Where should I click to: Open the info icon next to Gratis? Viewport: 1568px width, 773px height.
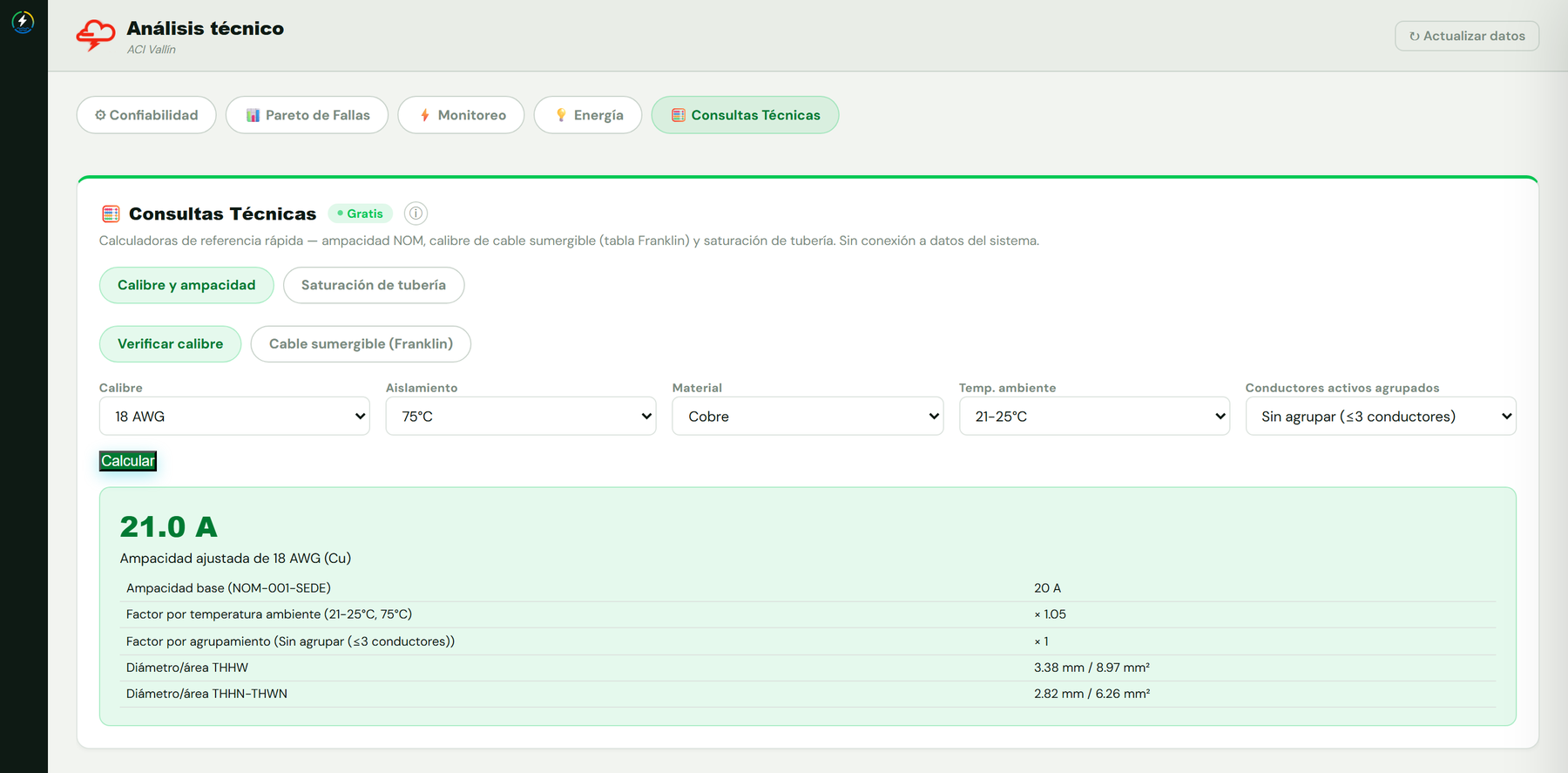pos(416,214)
